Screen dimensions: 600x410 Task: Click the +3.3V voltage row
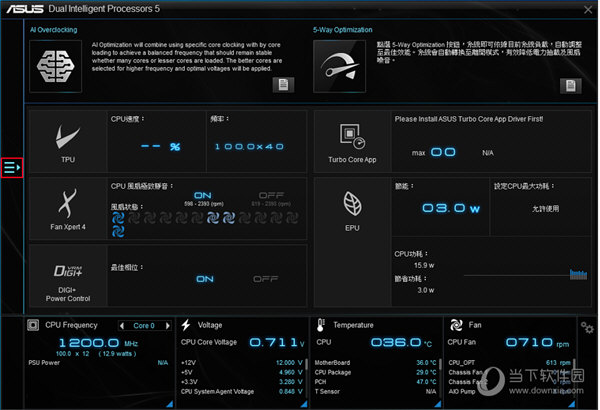[x=242, y=382]
